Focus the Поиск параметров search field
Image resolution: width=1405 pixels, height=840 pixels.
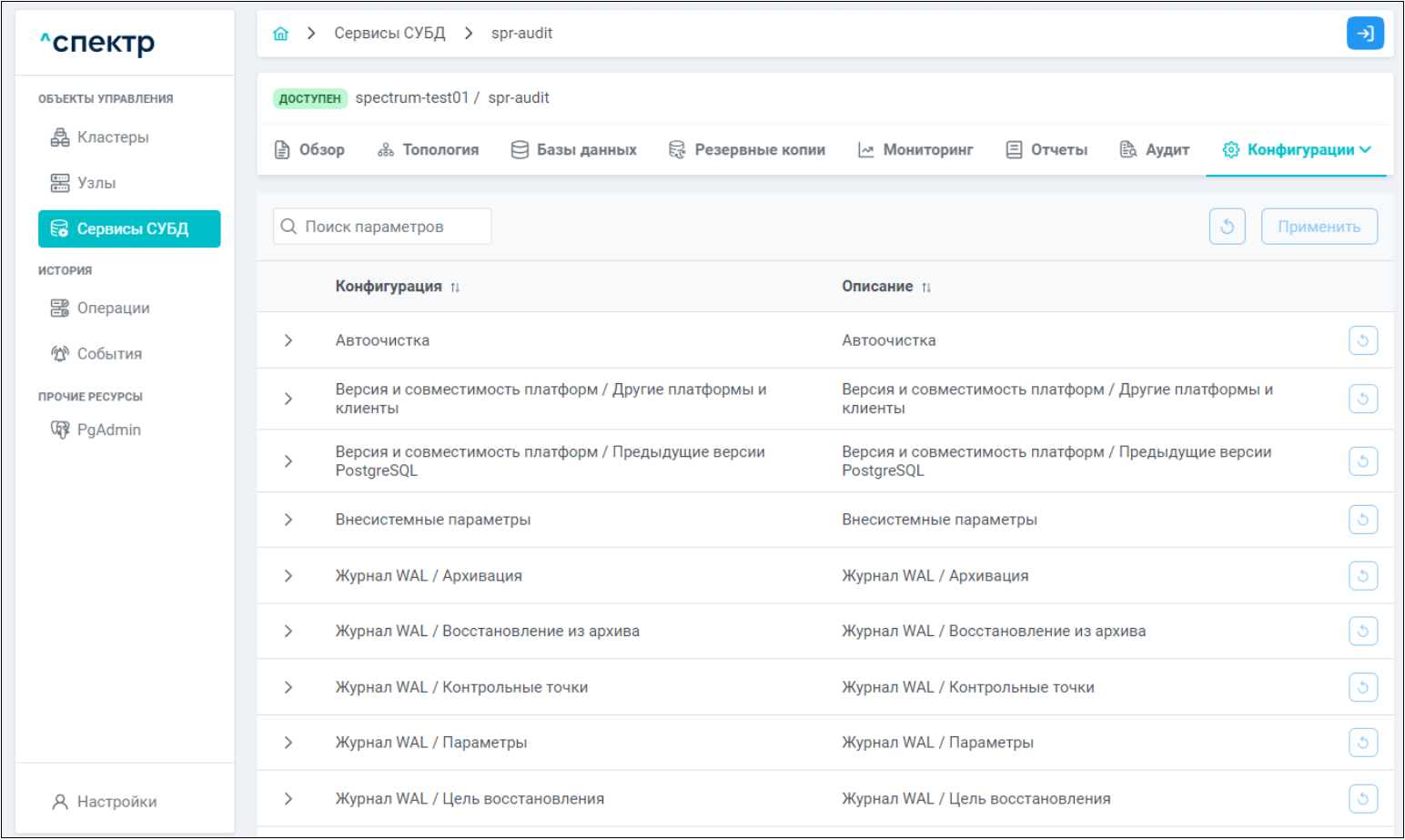391,227
